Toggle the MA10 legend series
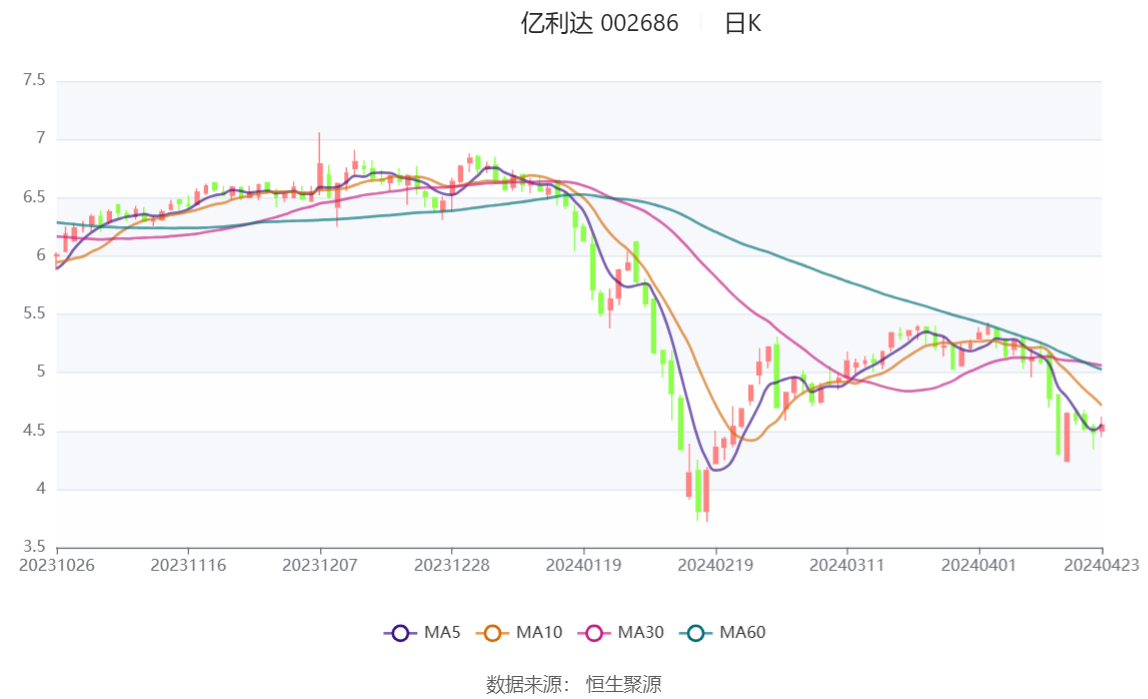 pyautogui.click(x=519, y=632)
